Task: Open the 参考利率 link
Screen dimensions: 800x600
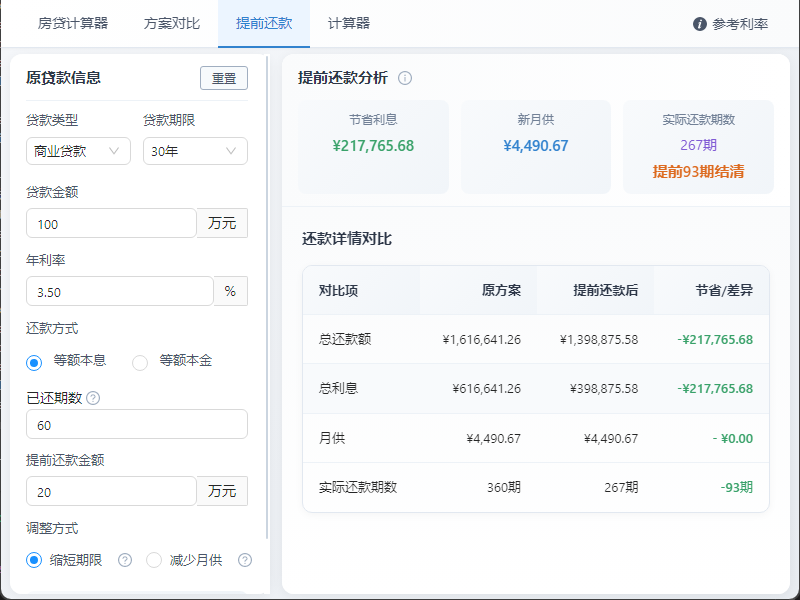Action: click(x=740, y=24)
